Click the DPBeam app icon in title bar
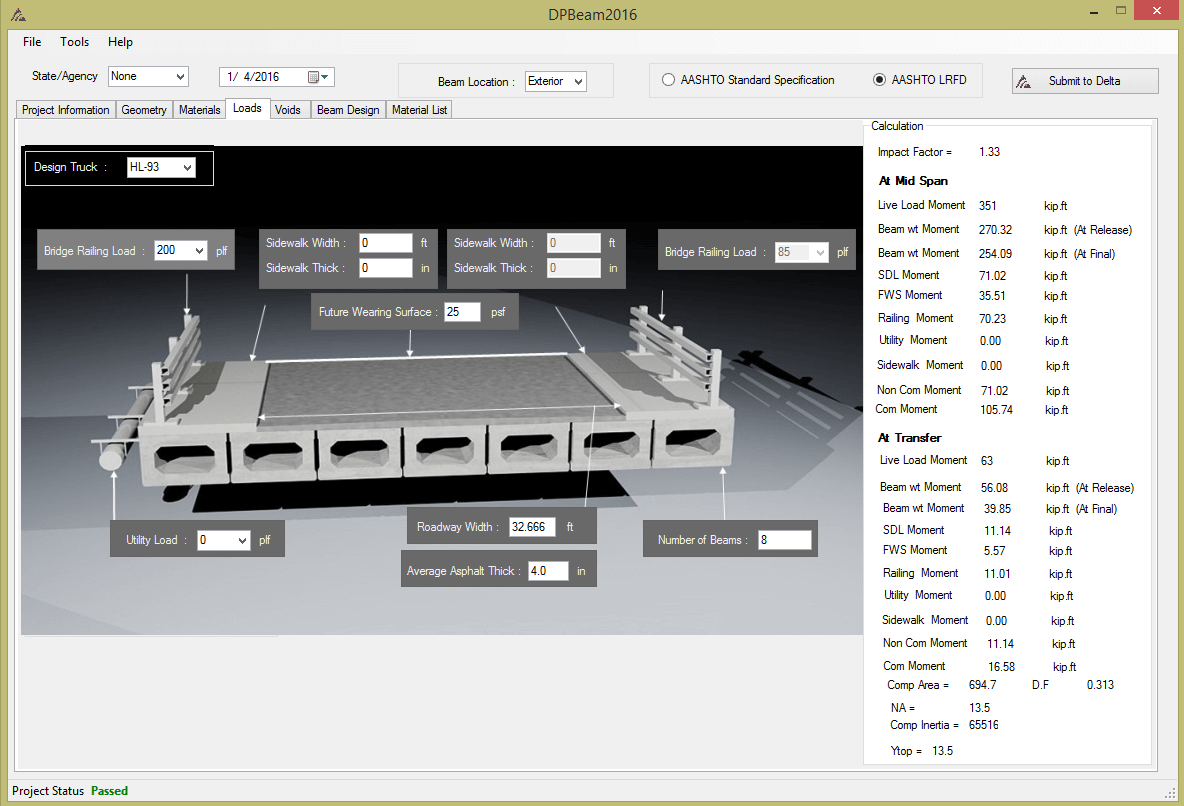This screenshot has width=1184, height=806. [19, 14]
